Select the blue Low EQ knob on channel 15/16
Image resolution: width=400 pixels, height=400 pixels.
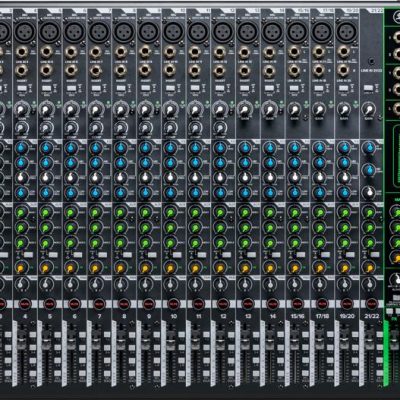click(x=294, y=193)
